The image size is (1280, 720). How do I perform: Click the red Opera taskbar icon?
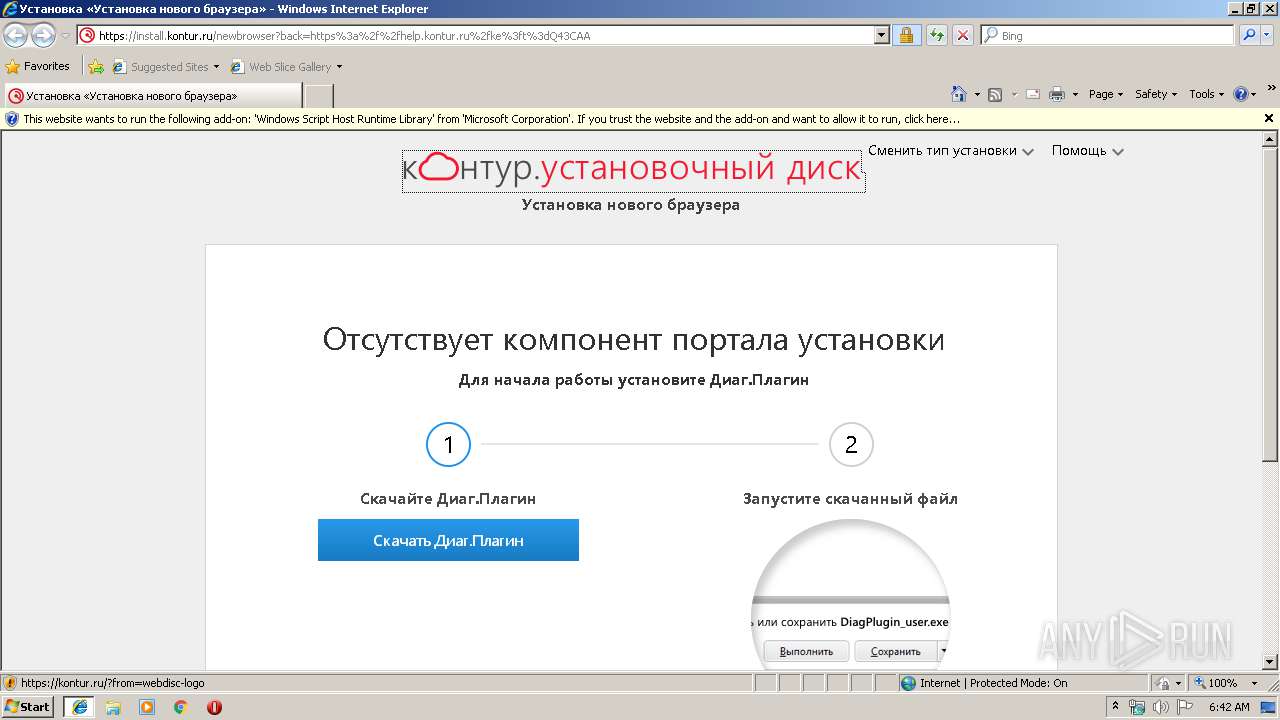(x=214, y=707)
